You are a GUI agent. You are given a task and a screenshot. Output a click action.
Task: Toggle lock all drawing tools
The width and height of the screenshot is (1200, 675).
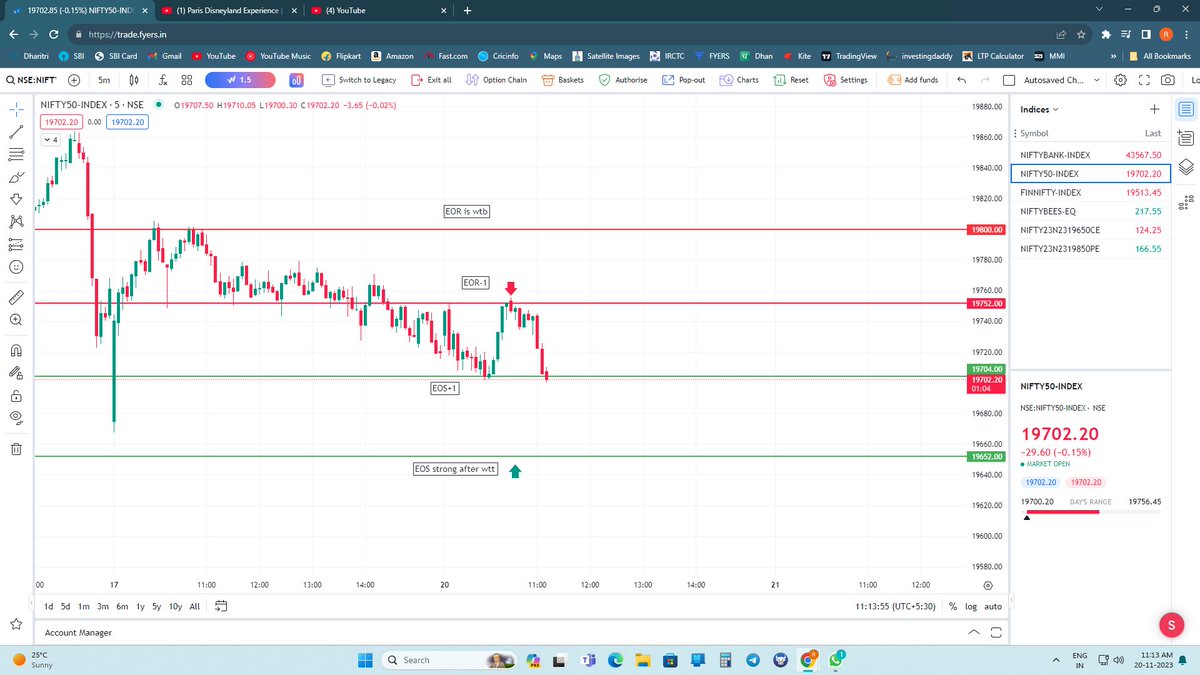tap(16, 395)
